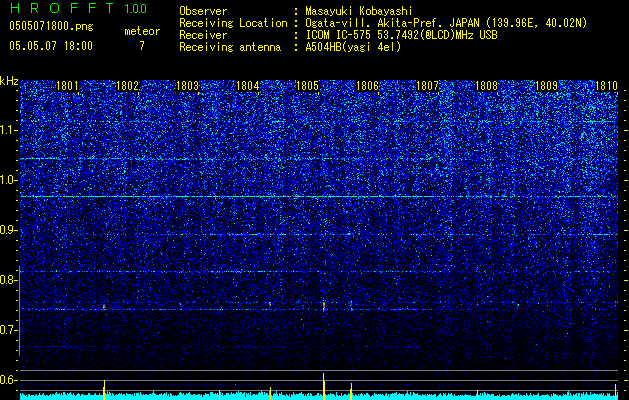Viewport: 629px width, 400px height.
Task: Click the yellow spike between 1807 and 1808
Action: click(477, 395)
